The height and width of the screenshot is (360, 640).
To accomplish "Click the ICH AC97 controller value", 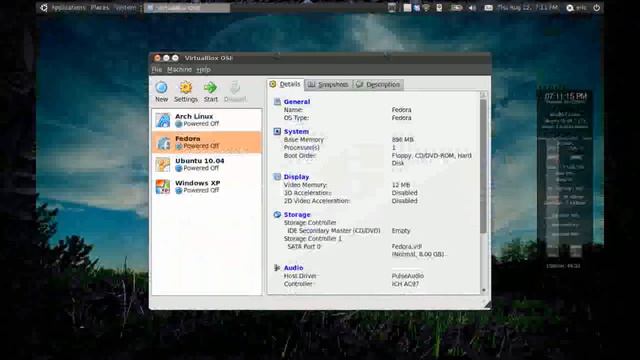I will (405, 284).
